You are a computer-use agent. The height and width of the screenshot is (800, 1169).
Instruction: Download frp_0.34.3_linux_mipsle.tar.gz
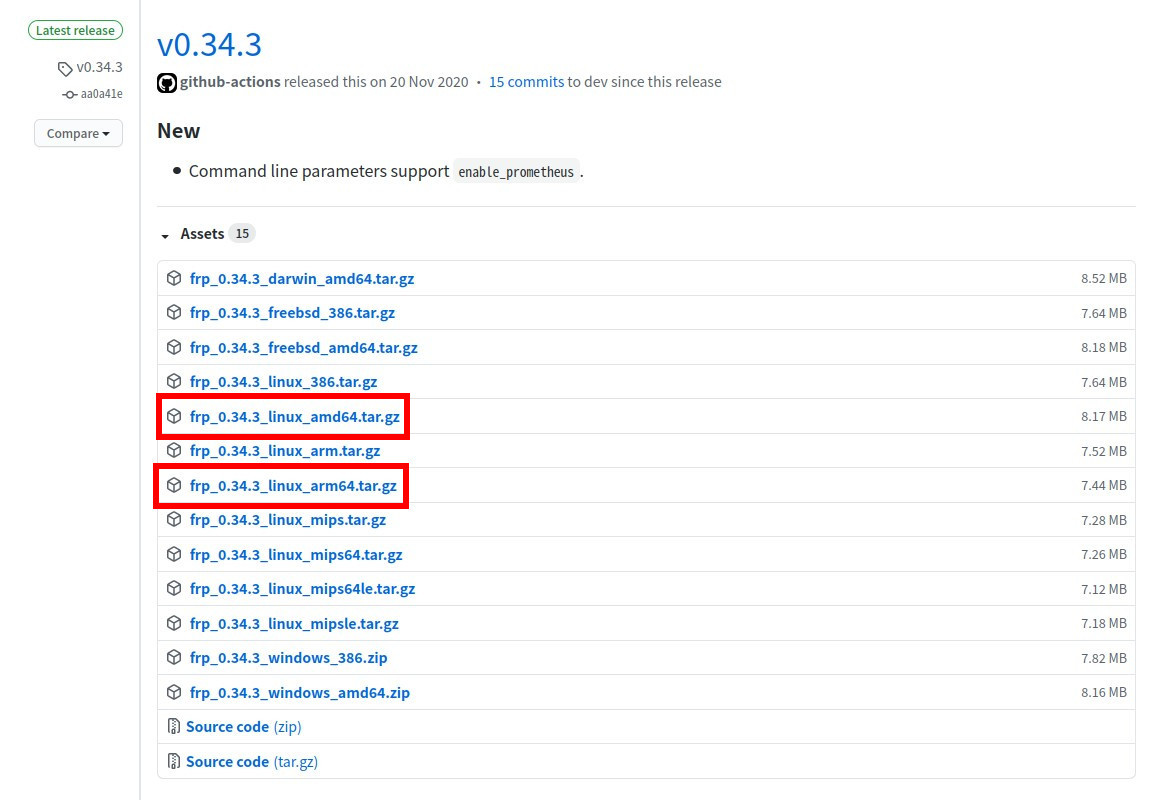294,623
